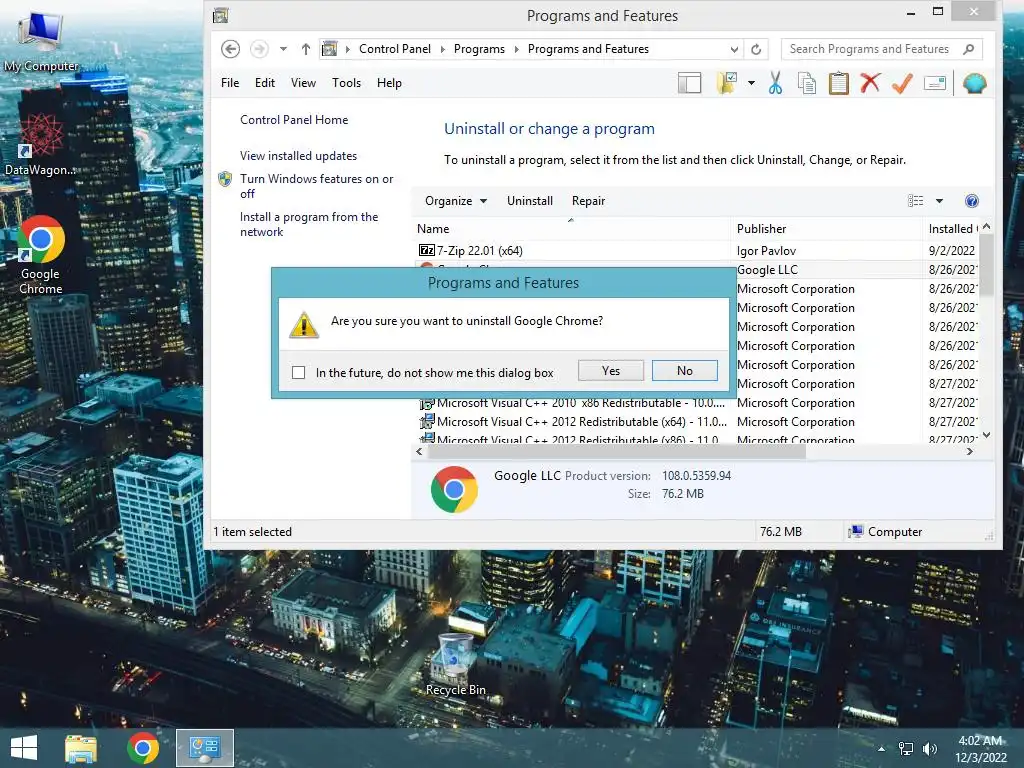The height and width of the screenshot is (768, 1024).
Task: Click No in the uninstall dialog
Action: pos(684,371)
